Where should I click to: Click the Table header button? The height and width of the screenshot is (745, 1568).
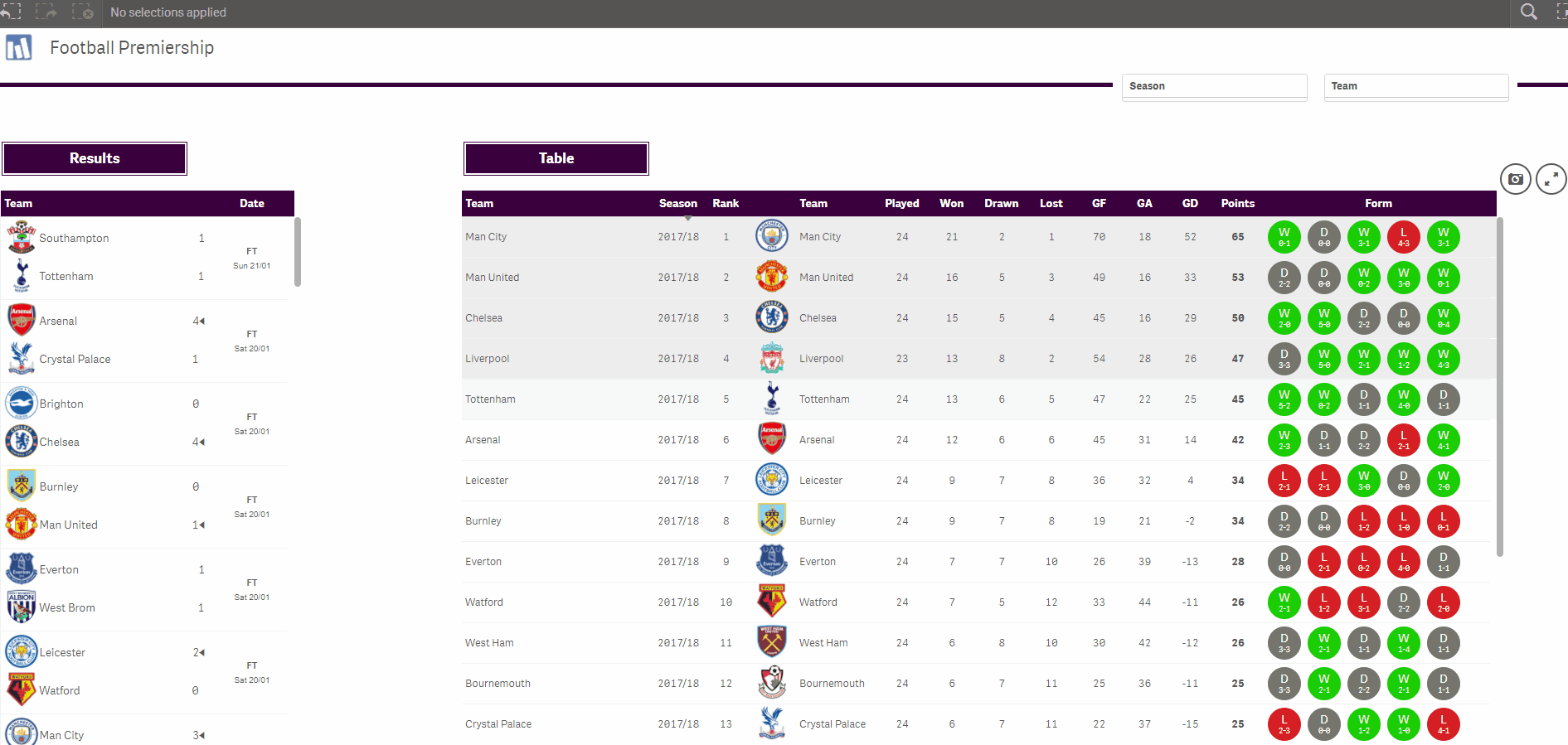[x=556, y=158]
